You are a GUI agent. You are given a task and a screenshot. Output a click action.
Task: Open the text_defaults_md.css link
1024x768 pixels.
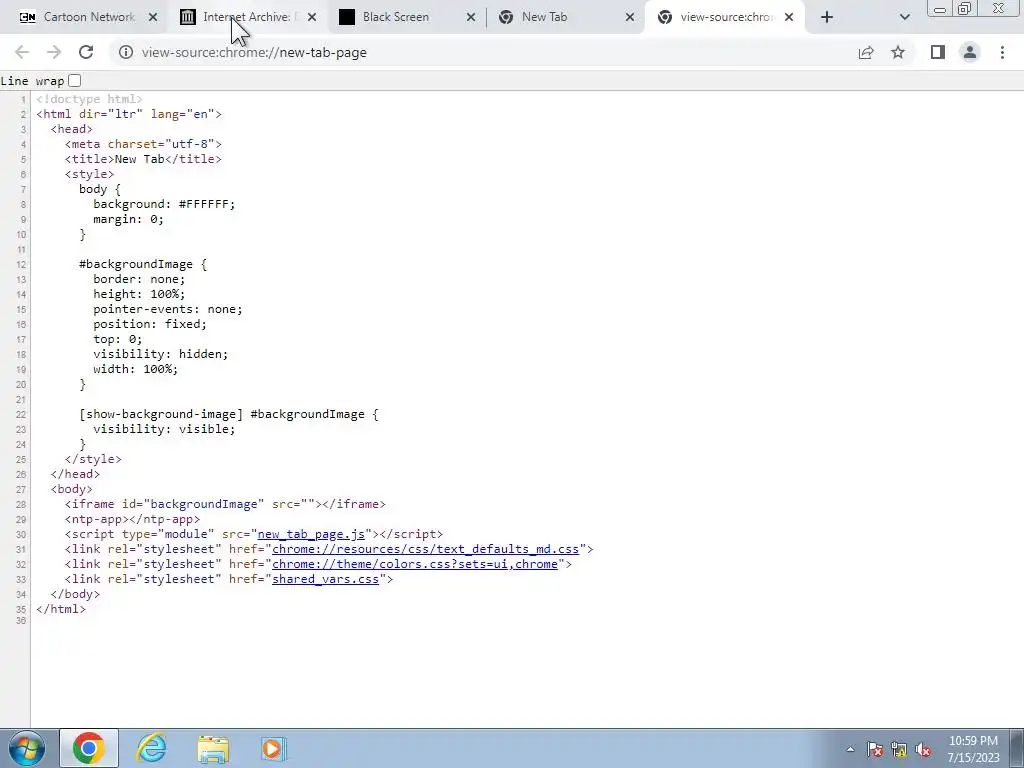pyautogui.click(x=425, y=549)
